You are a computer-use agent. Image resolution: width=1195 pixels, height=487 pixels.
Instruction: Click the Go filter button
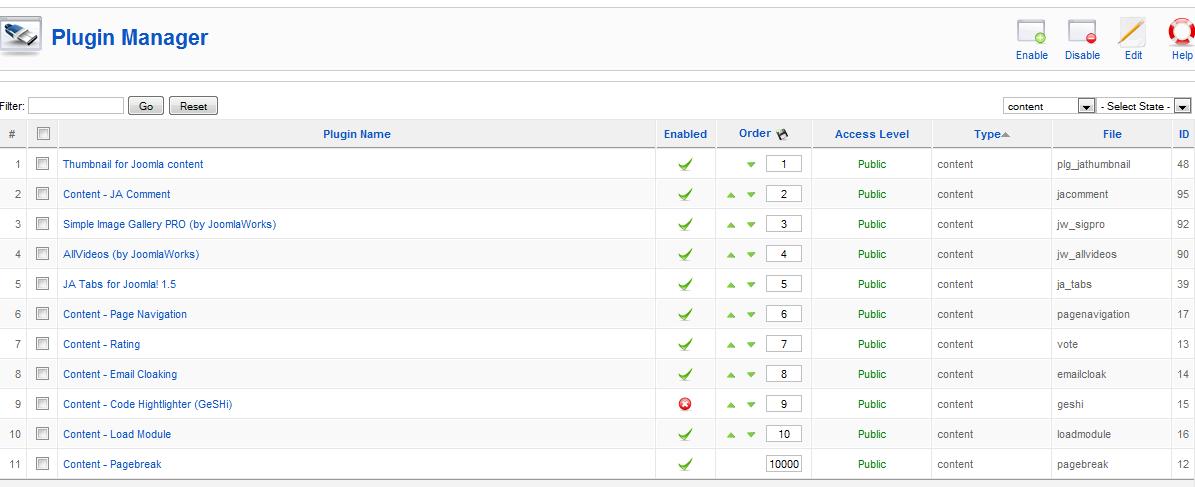point(146,106)
